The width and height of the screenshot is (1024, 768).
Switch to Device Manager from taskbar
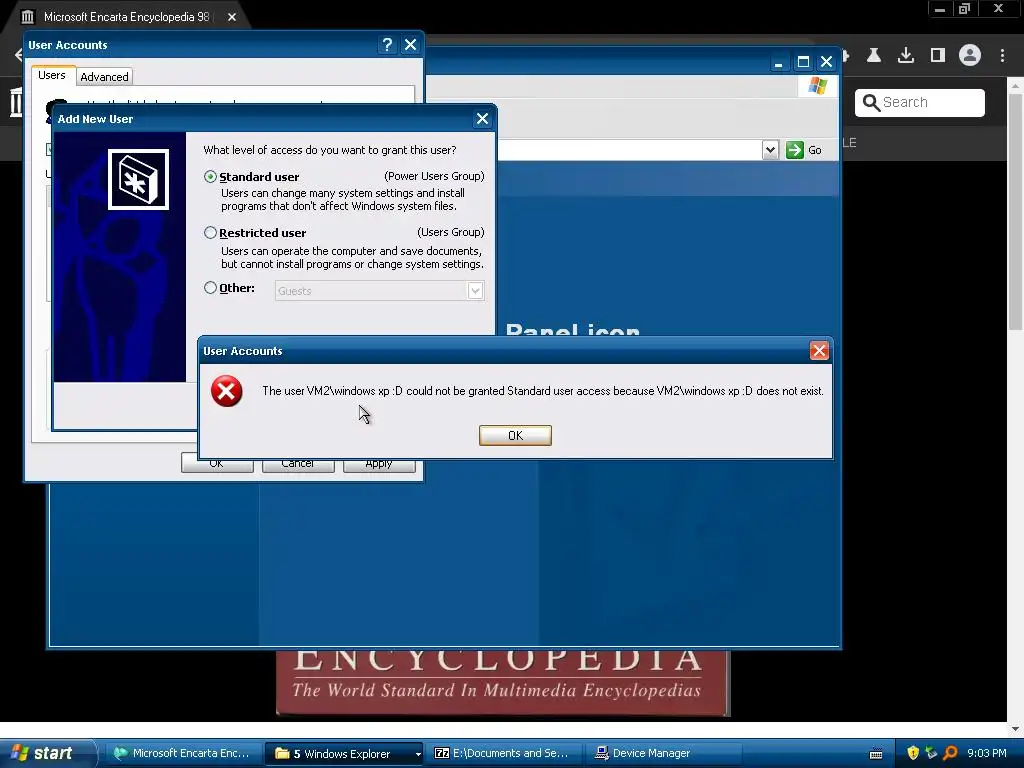click(x=663, y=753)
